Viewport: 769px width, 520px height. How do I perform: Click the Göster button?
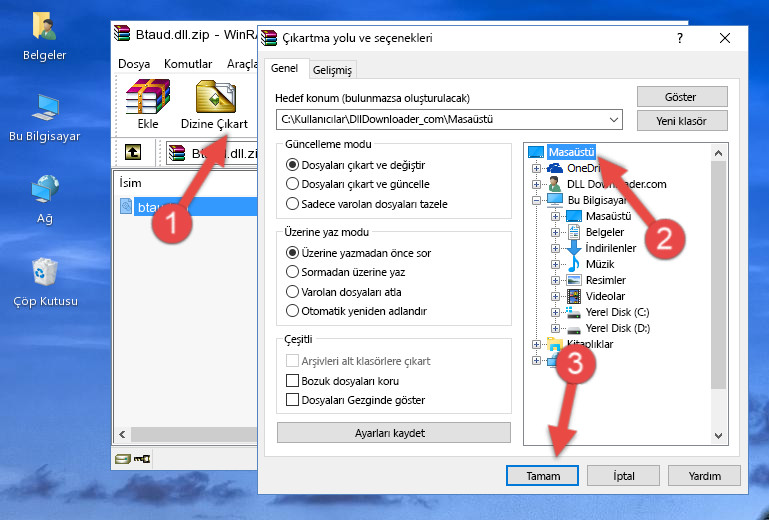pyautogui.click(x=682, y=97)
